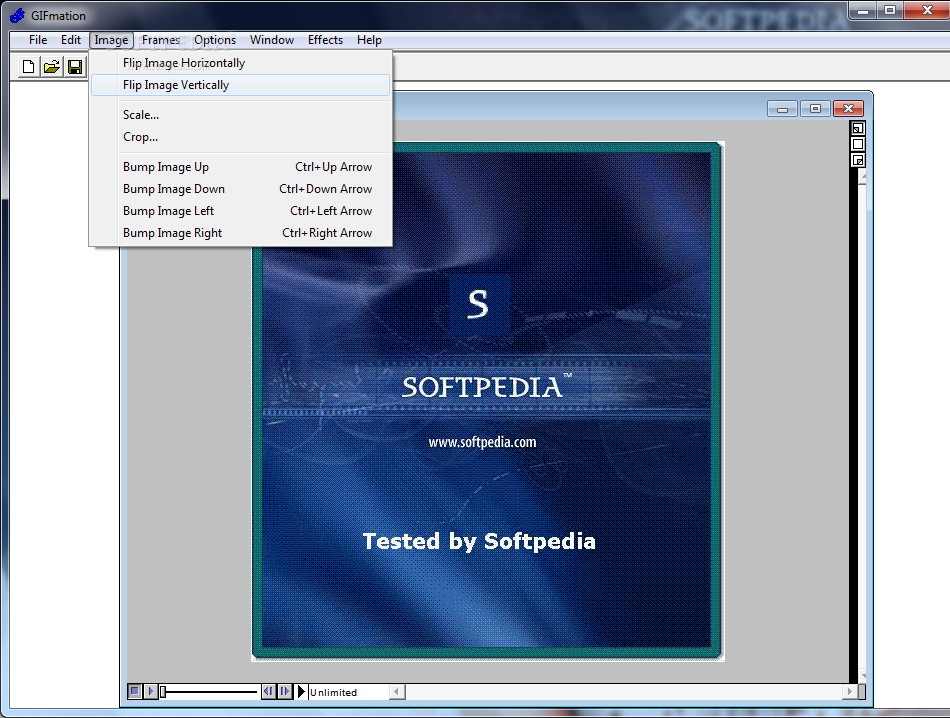This screenshot has height=718, width=950.
Task: Open the Edit menu
Action: (71, 39)
